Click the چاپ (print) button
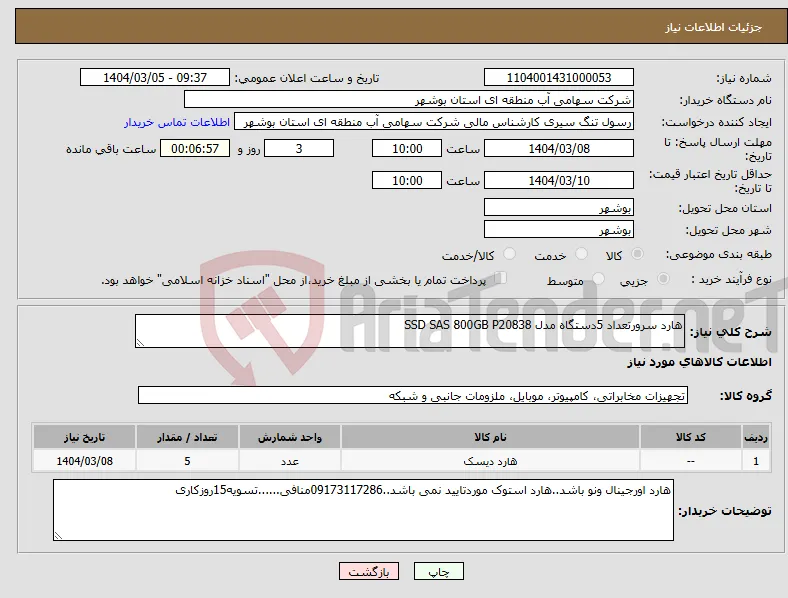Screen dimensions: 788x598 click(x=438, y=571)
